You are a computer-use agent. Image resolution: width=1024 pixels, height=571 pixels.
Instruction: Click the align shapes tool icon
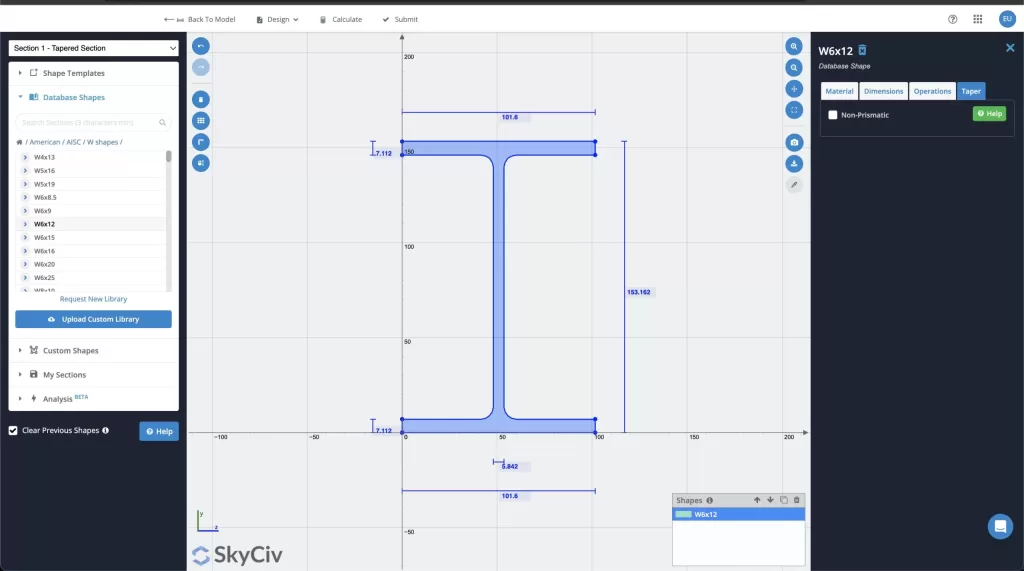tap(200, 163)
